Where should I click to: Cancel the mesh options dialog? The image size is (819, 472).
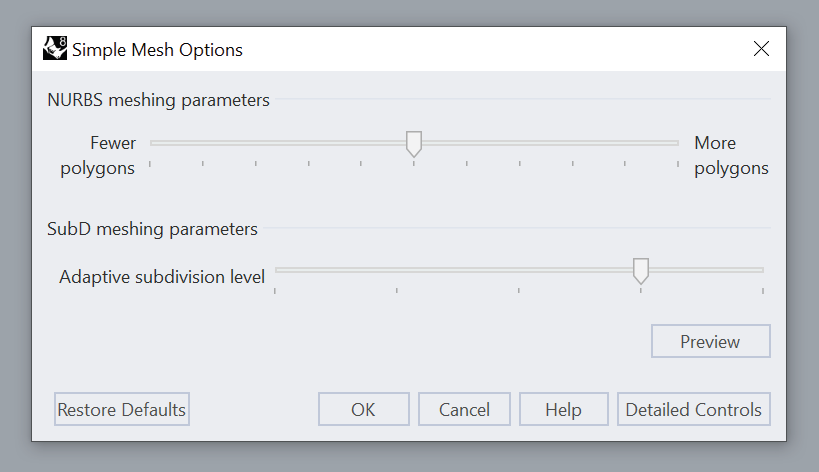point(464,409)
